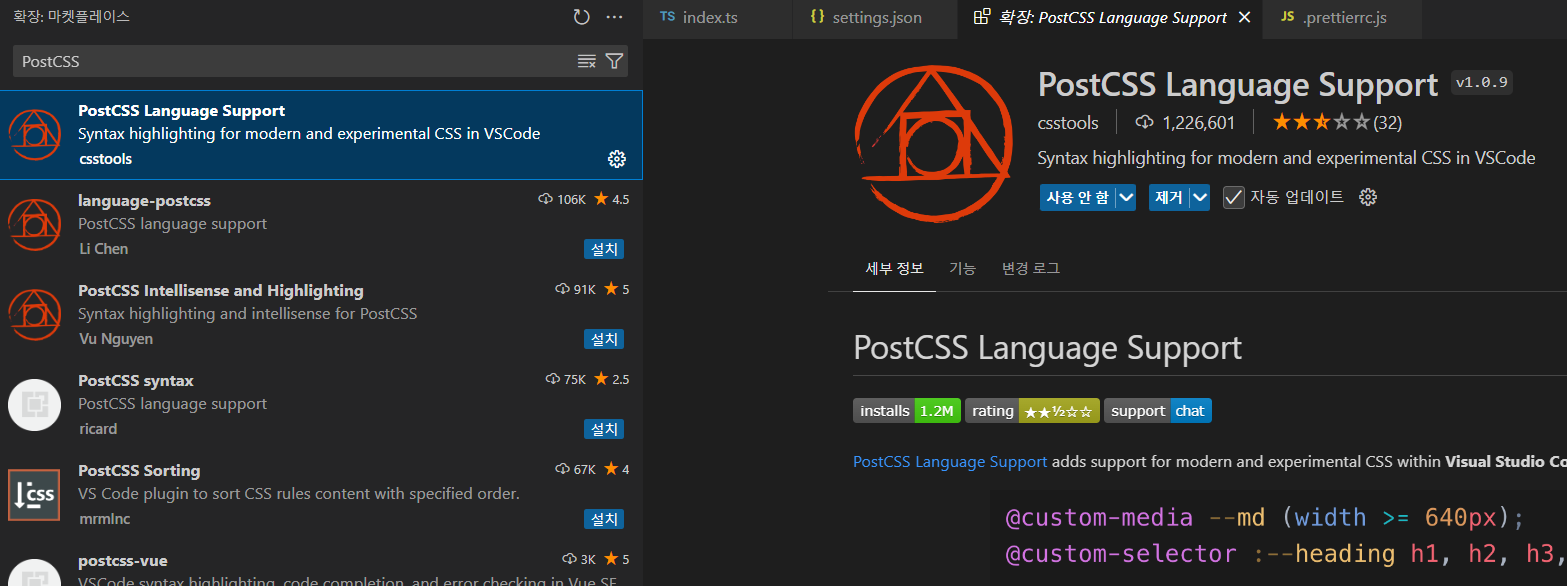Select the 기능 features tab
The height and width of the screenshot is (586, 1567).
[x=962, y=268]
